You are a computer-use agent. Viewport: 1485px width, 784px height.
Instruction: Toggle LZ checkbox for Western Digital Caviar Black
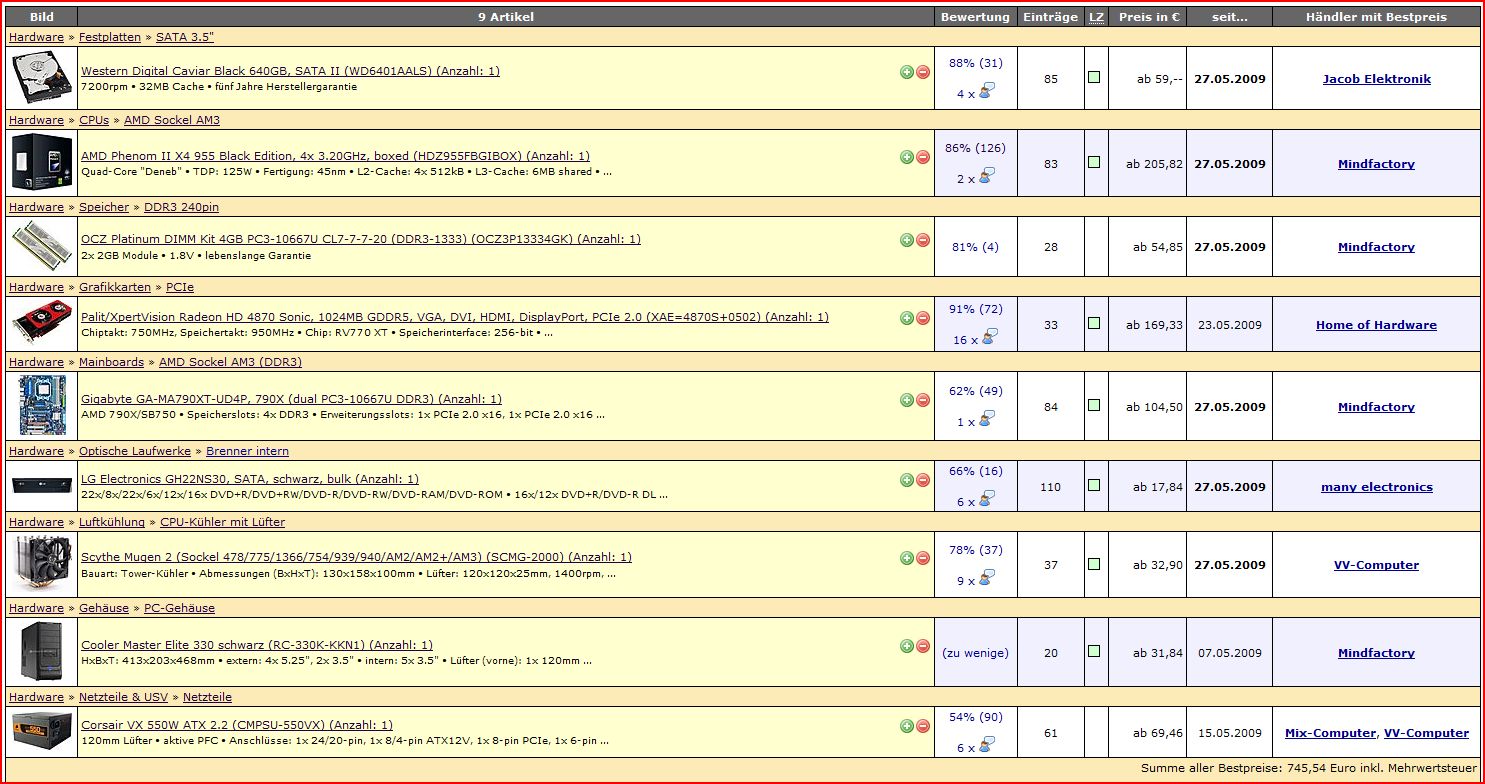pos(1094,76)
